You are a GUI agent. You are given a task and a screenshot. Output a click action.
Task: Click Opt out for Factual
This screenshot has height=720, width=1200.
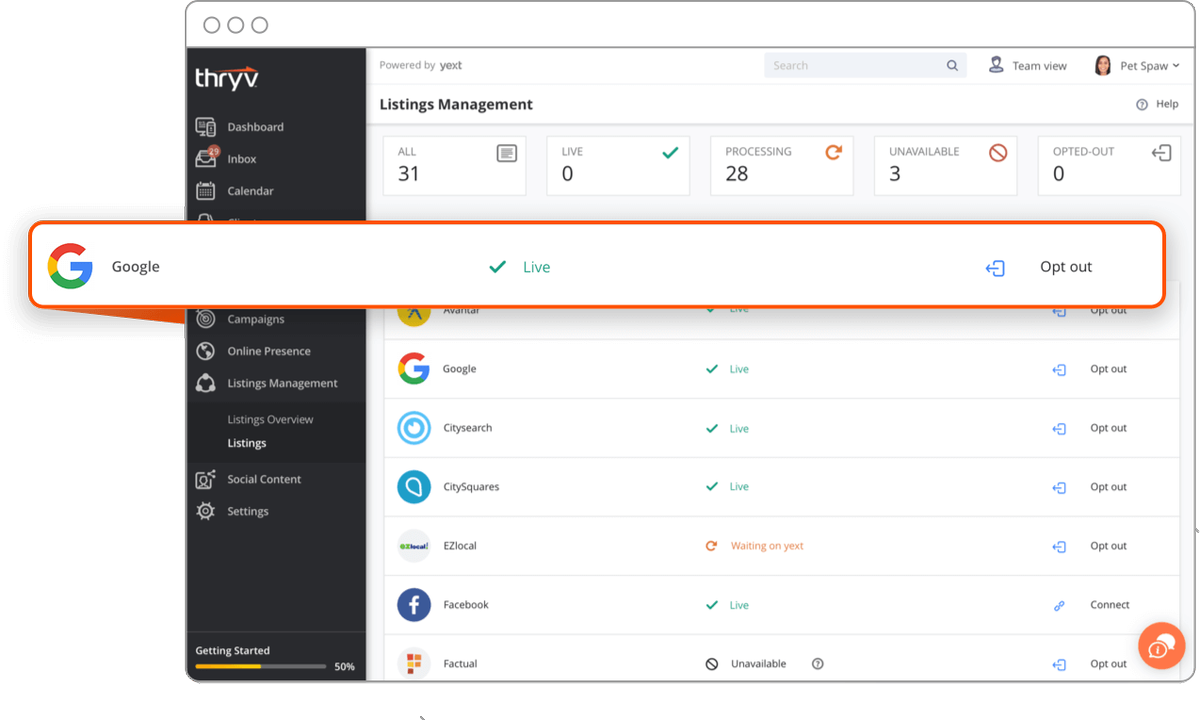pos(1108,664)
